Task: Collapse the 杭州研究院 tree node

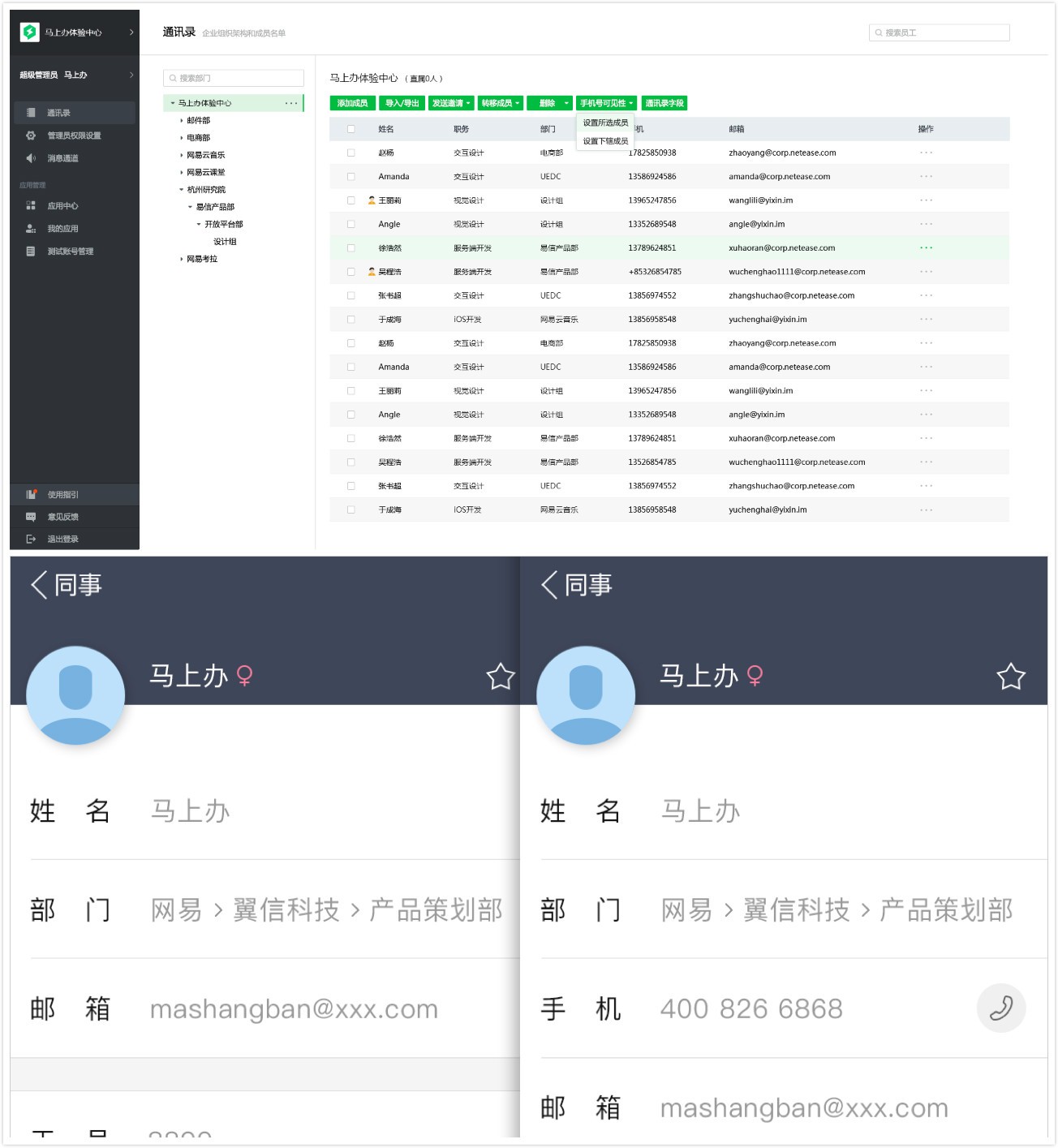Action: (x=182, y=190)
